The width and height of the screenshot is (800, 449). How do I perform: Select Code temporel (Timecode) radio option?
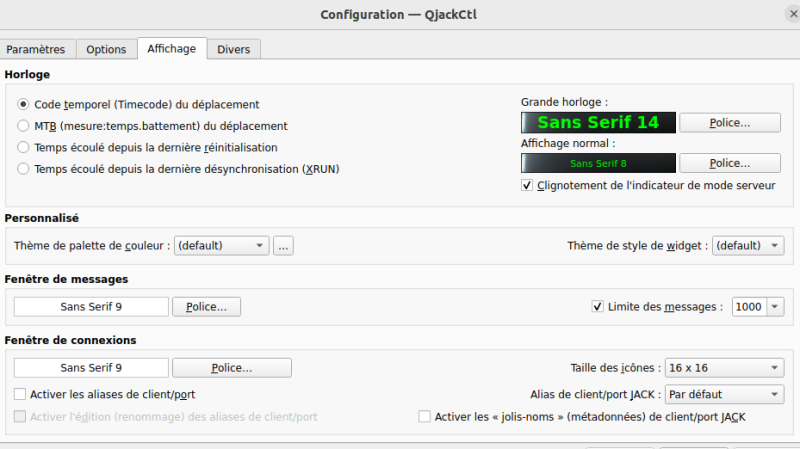click(24, 104)
